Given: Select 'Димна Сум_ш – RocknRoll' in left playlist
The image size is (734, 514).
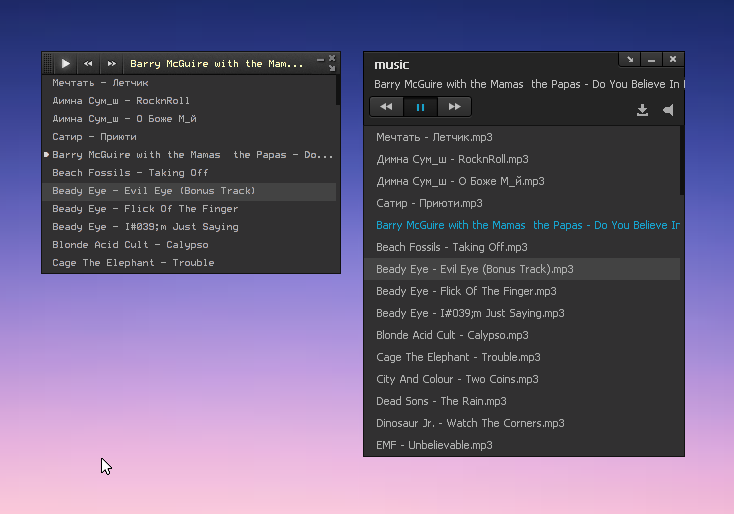Looking at the screenshot, I should [x=189, y=101].
